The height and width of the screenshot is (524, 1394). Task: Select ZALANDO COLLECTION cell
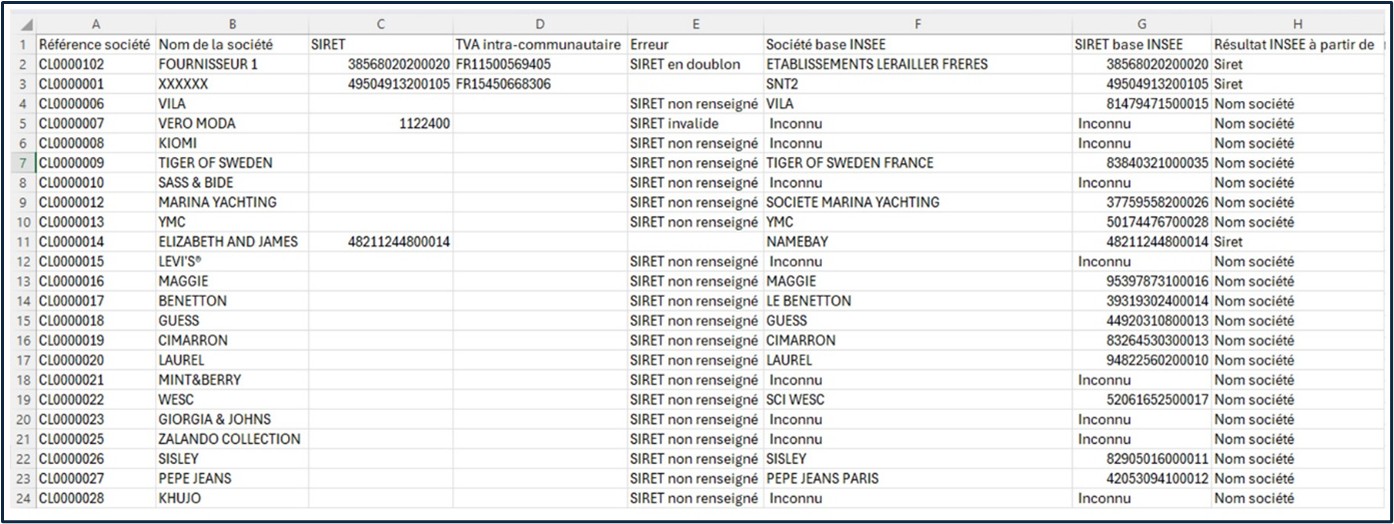coord(232,439)
